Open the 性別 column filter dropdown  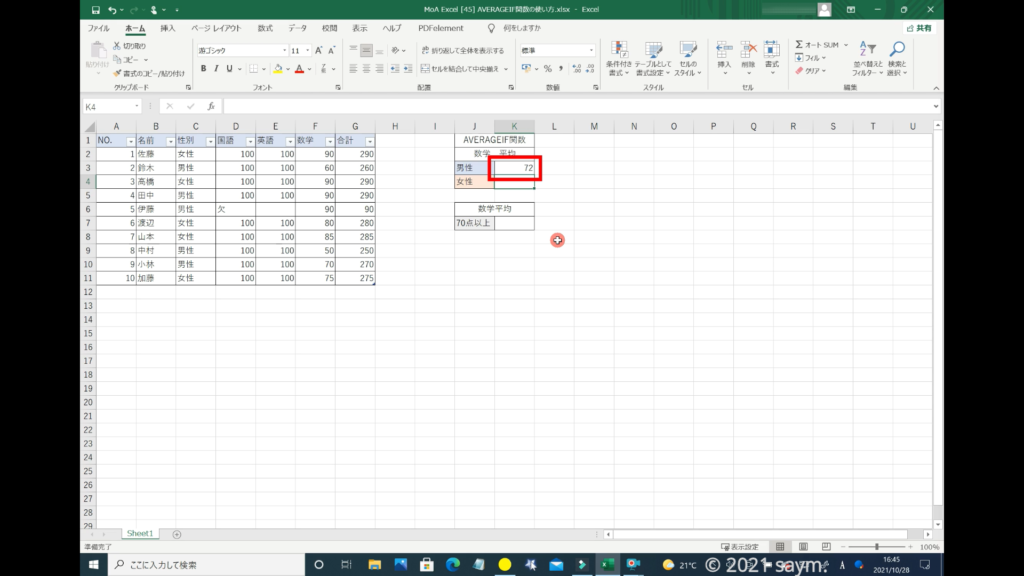209,141
